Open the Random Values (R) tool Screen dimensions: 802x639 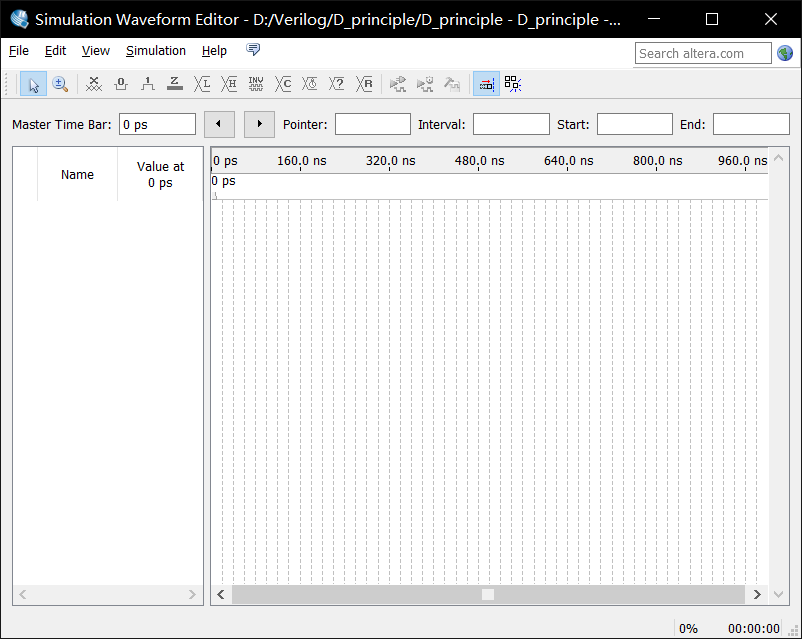364,84
